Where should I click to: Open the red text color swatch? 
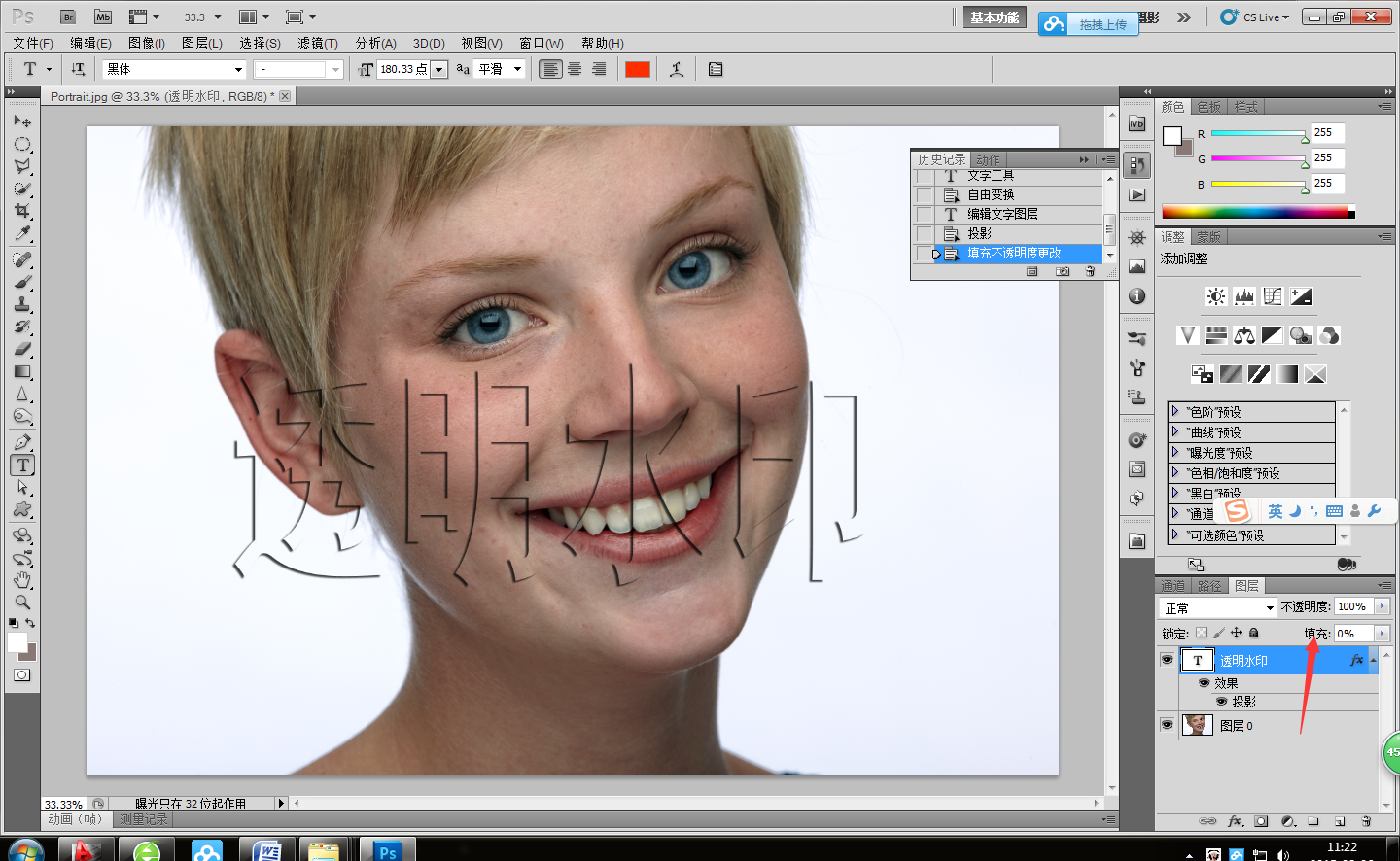coord(638,69)
